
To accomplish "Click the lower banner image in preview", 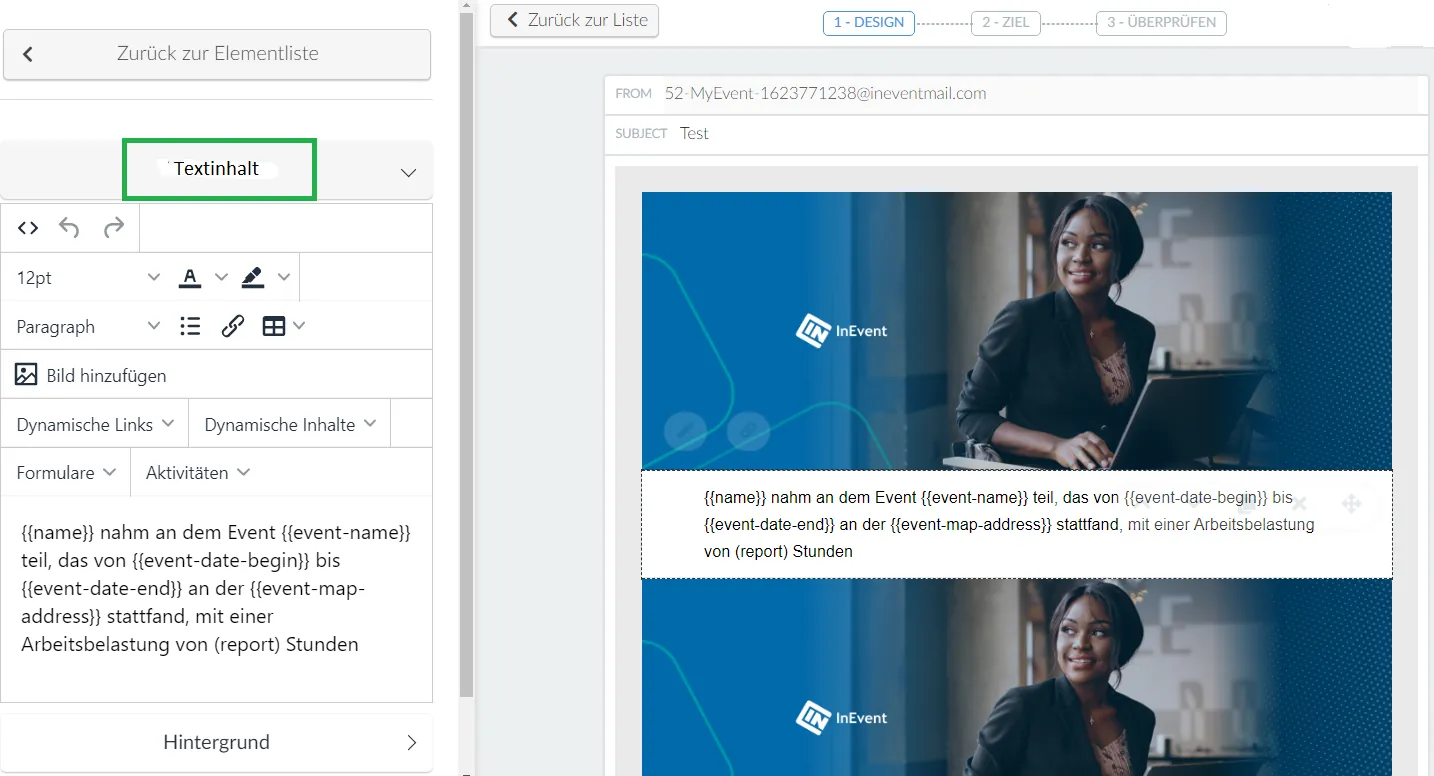I will [x=1016, y=677].
